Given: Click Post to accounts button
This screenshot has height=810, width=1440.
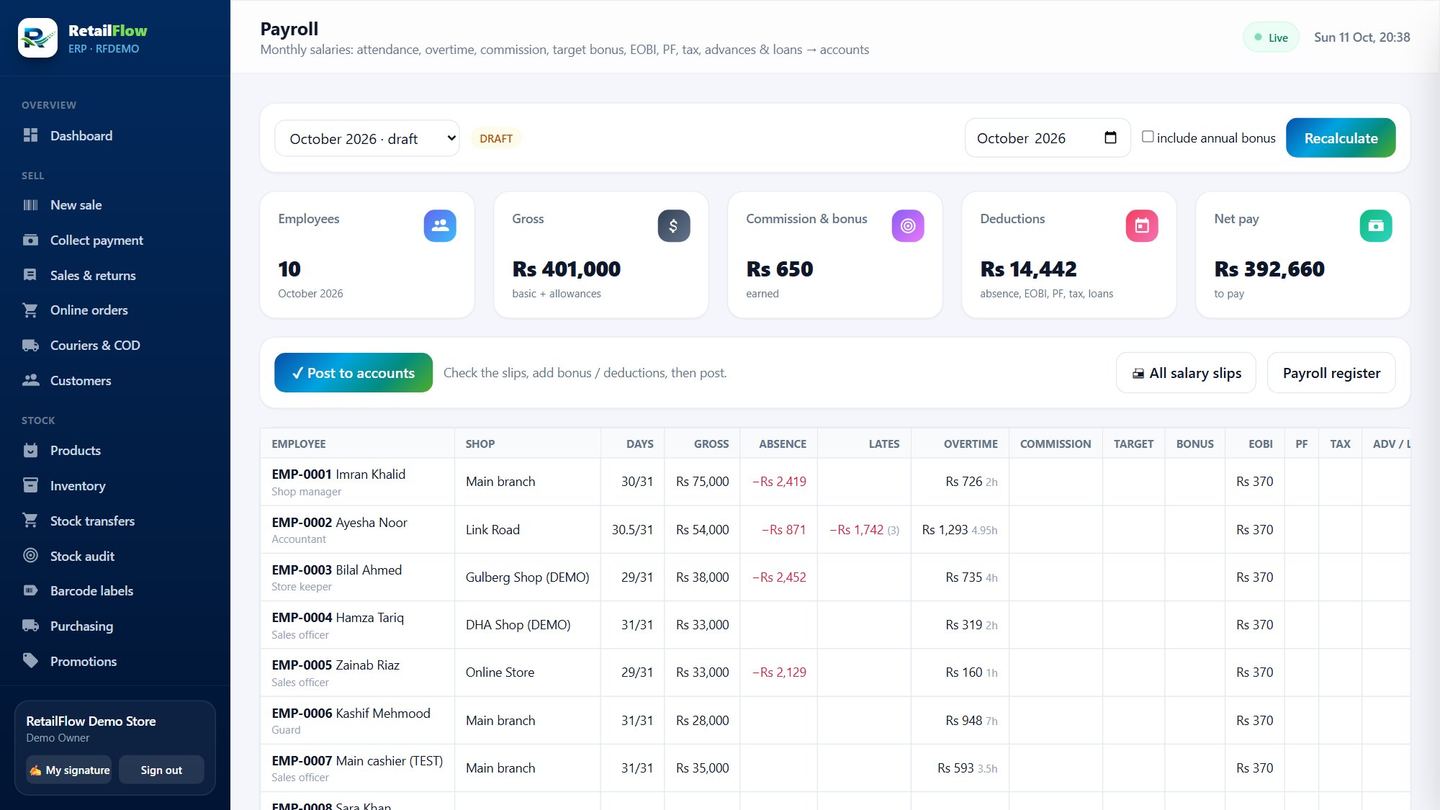Looking at the screenshot, I should (354, 373).
